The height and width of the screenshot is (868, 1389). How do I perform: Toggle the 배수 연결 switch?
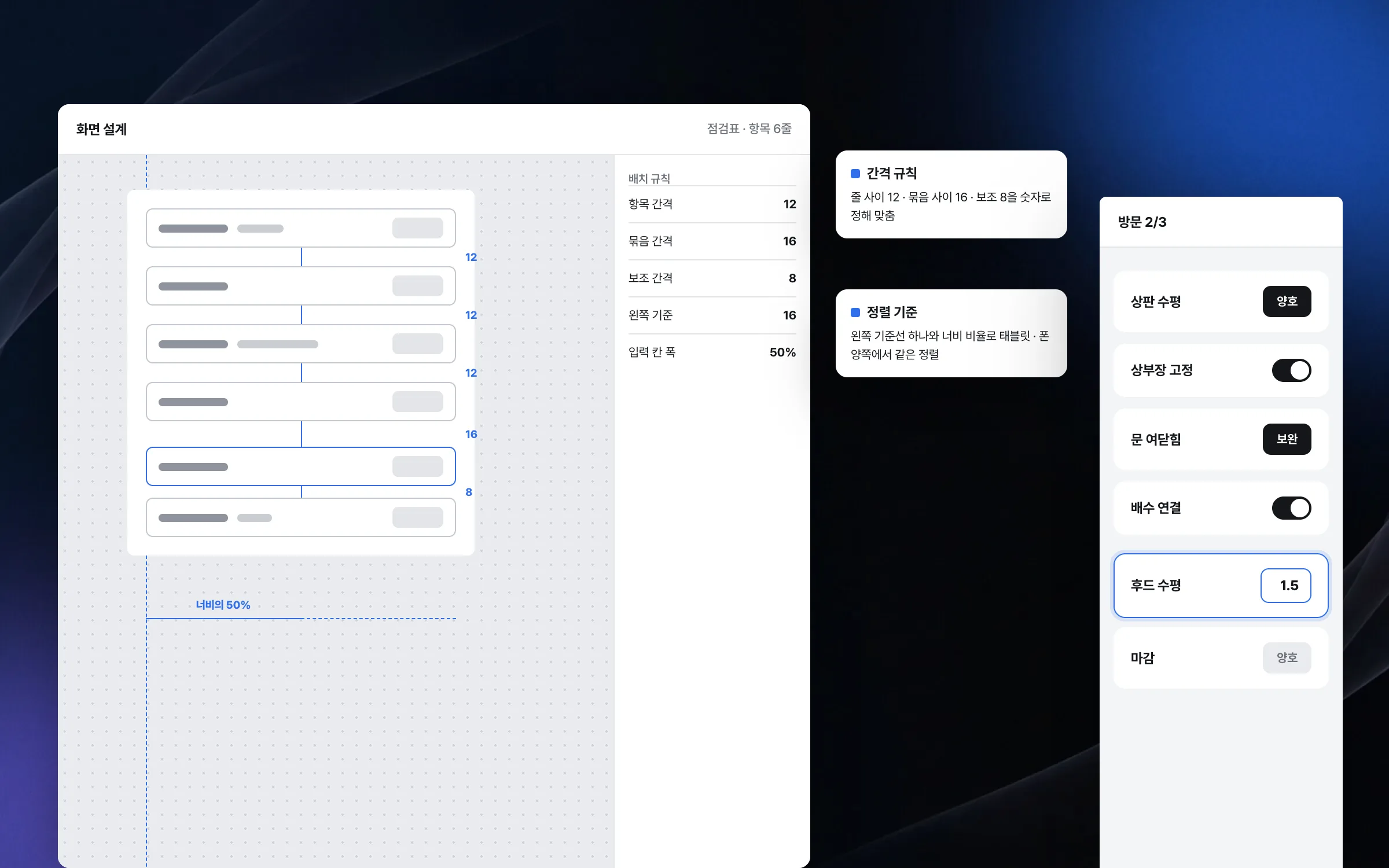(x=1291, y=508)
